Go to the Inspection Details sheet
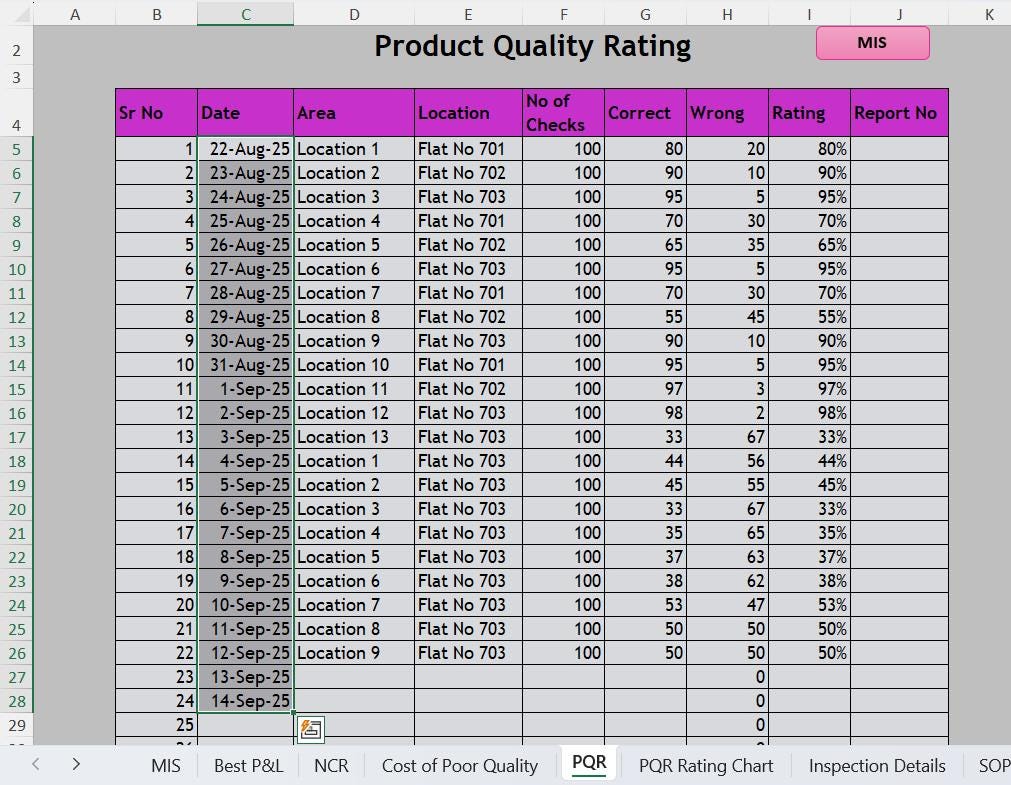 [876, 765]
